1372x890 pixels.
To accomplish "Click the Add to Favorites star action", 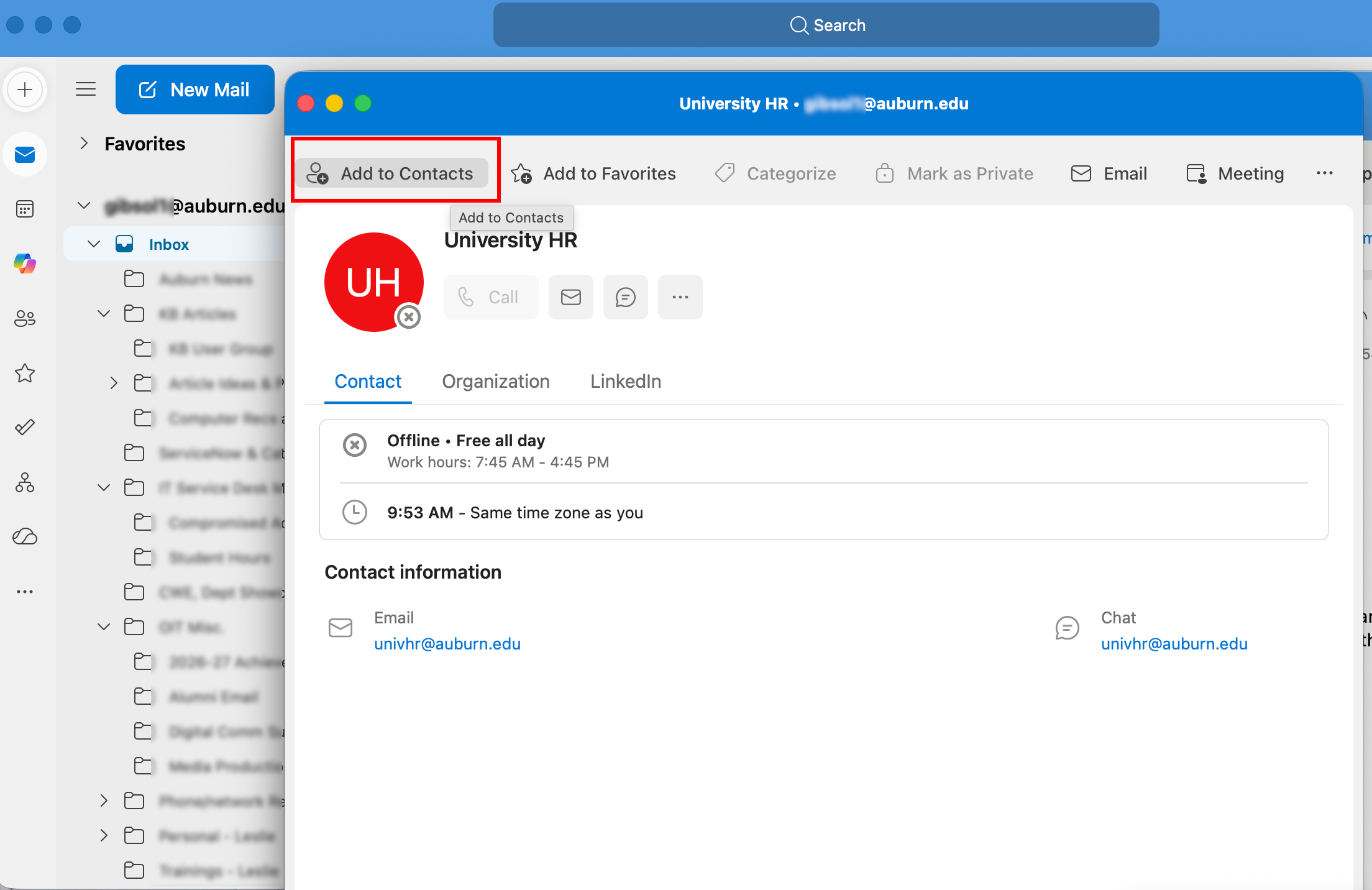I will (594, 173).
